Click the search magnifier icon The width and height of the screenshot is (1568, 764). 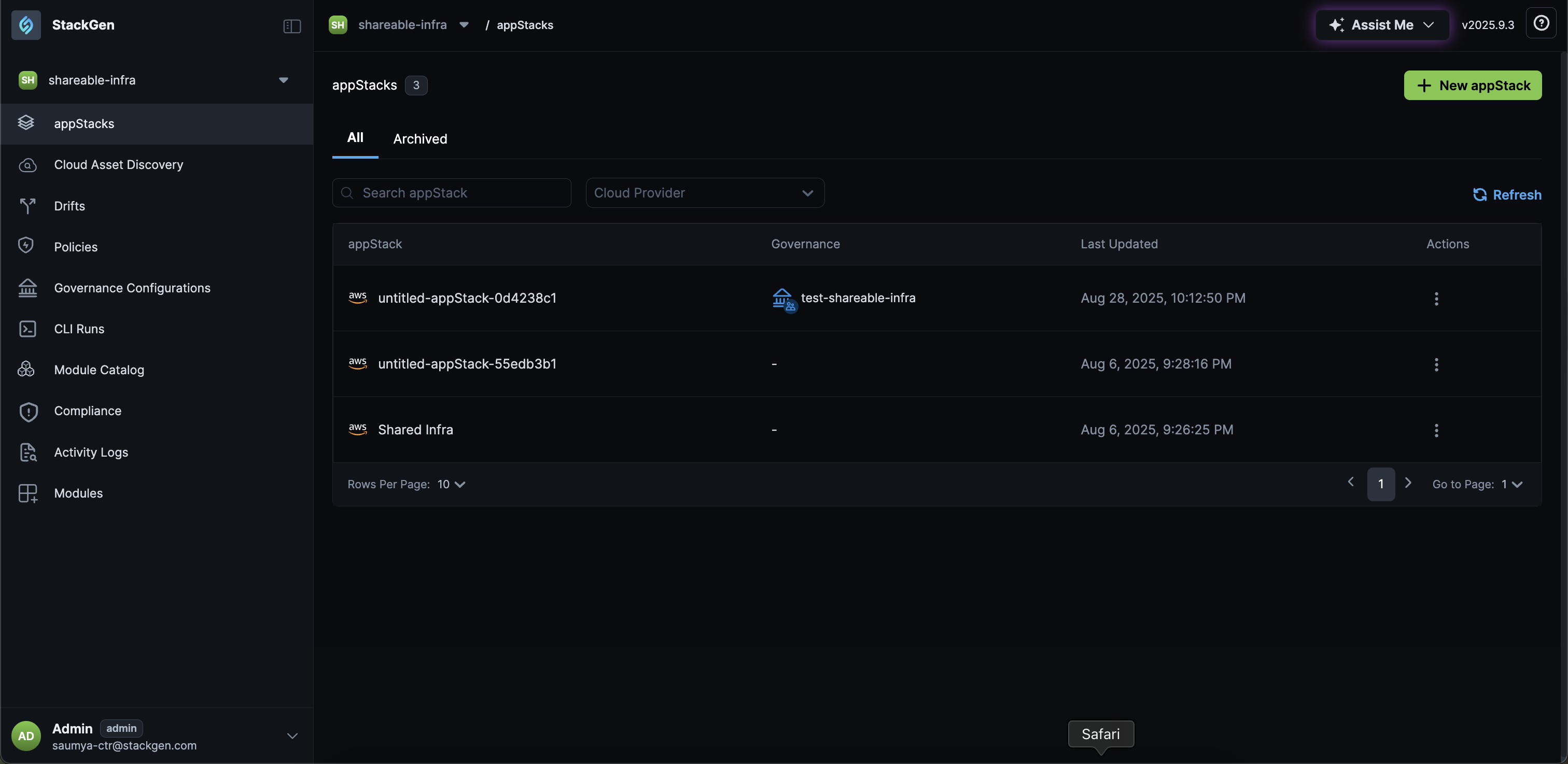tap(347, 193)
